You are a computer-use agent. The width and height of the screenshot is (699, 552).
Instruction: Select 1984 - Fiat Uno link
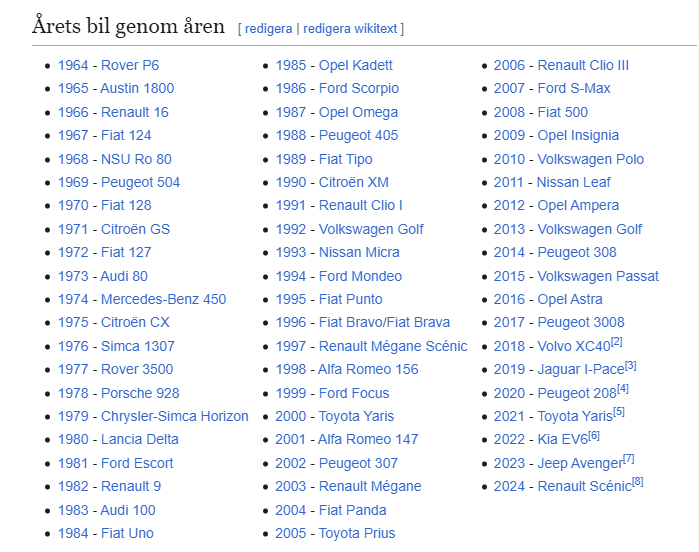point(106,533)
